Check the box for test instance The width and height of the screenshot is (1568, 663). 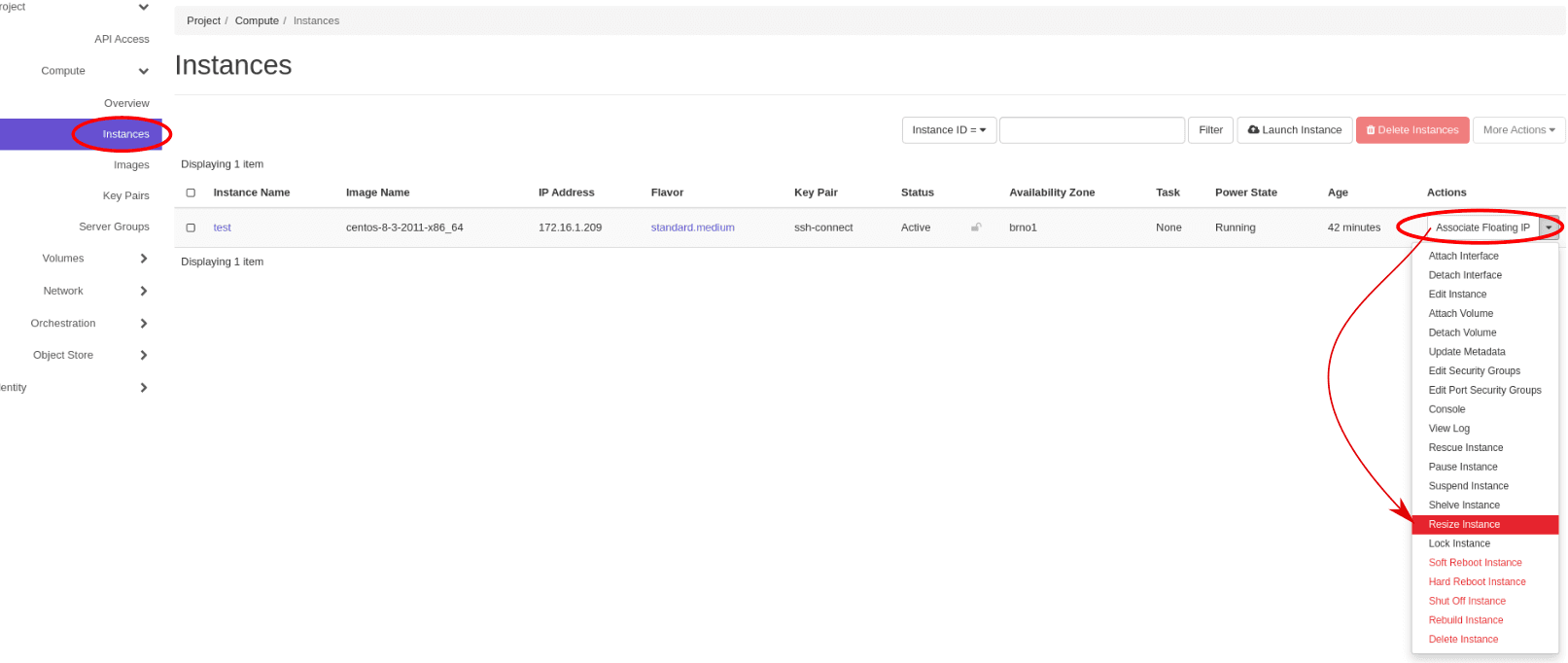coord(191,227)
